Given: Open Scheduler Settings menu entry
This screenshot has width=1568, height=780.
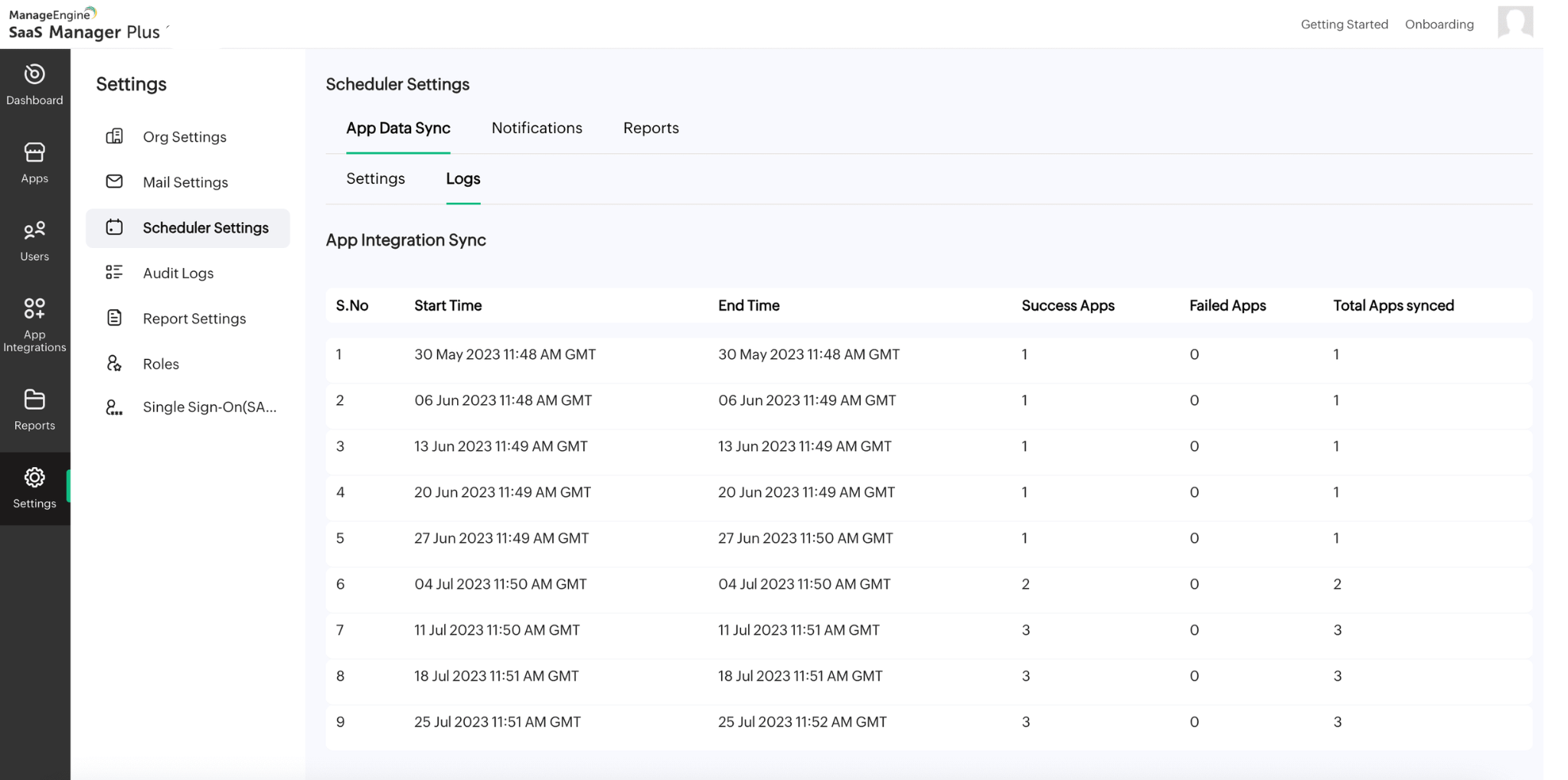Looking at the screenshot, I should pyautogui.click(x=205, y=228).
